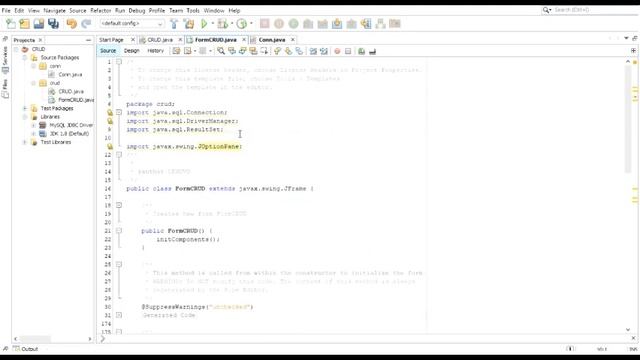The width and height of the screenshot is (640, 360).
Task: Toggle Rectangular Selection mode
Action: [x=264, y=51]
